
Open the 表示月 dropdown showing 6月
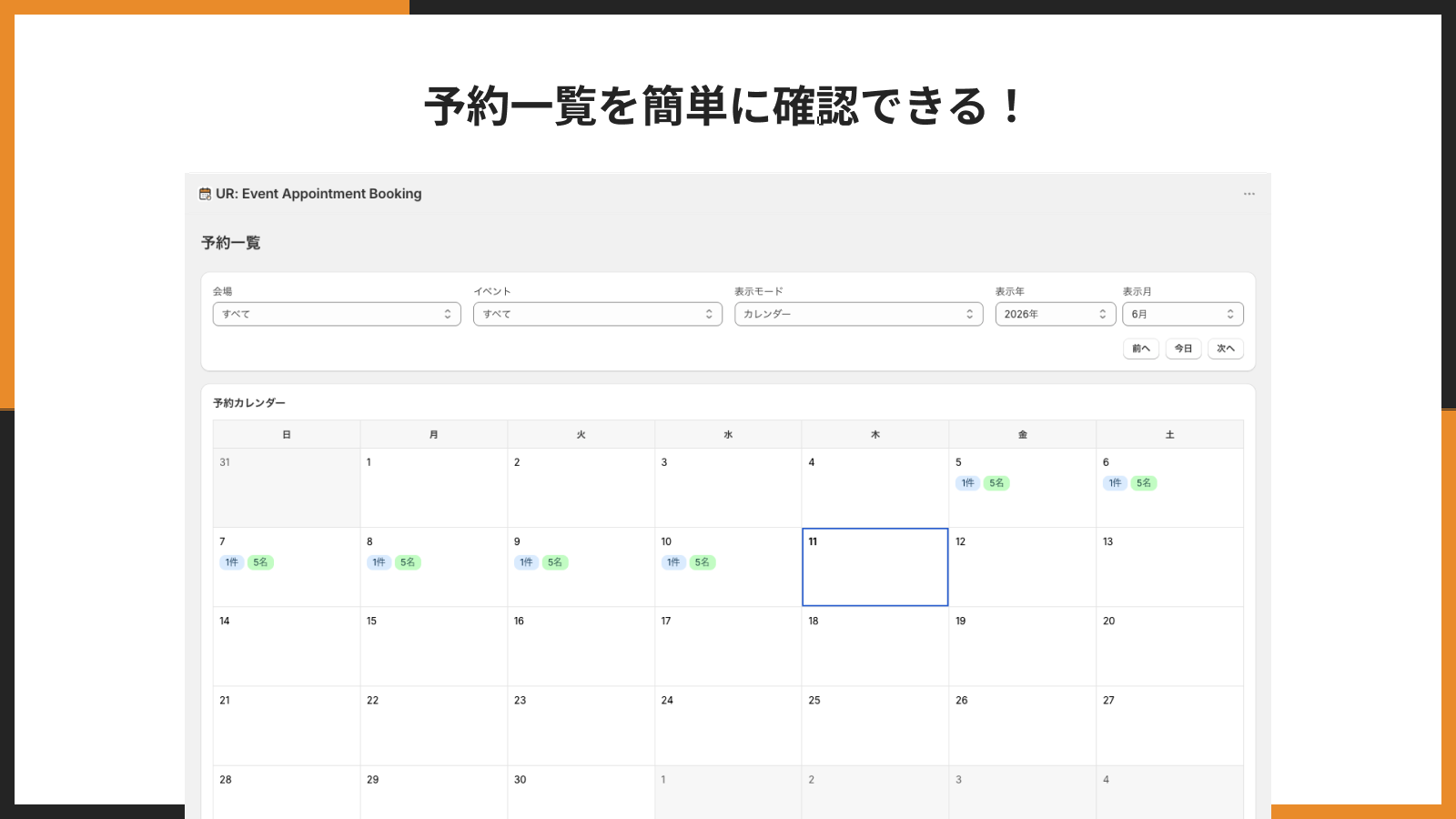[1183, 314]
